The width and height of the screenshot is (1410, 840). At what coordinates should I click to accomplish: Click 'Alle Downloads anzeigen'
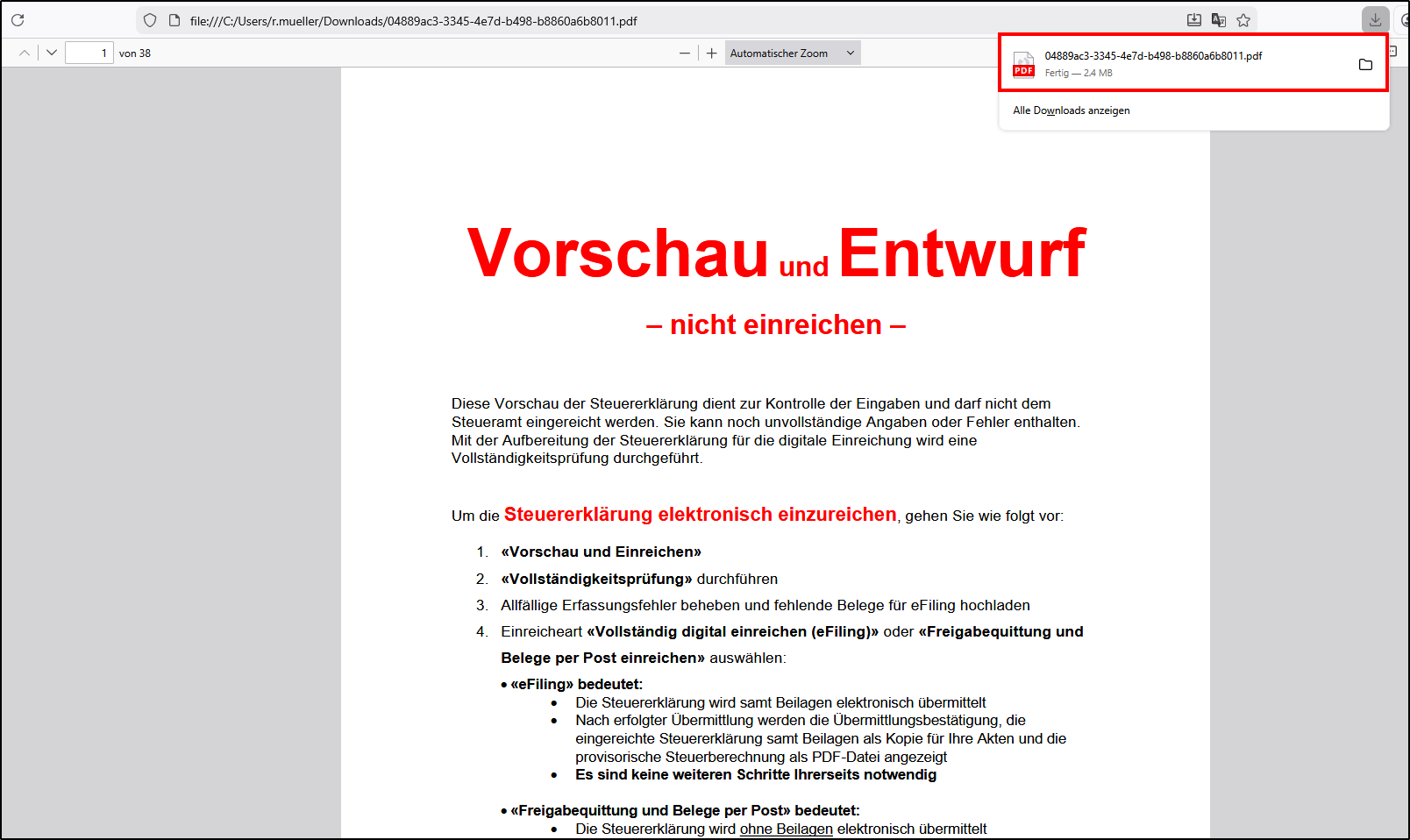pyautogui.click(x=1071, y=110)
